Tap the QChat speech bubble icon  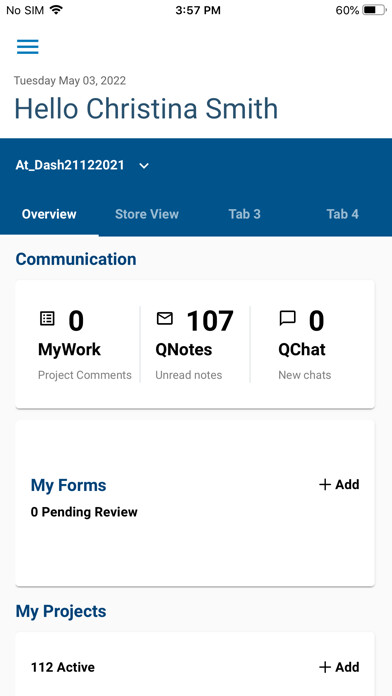(287, 318)
